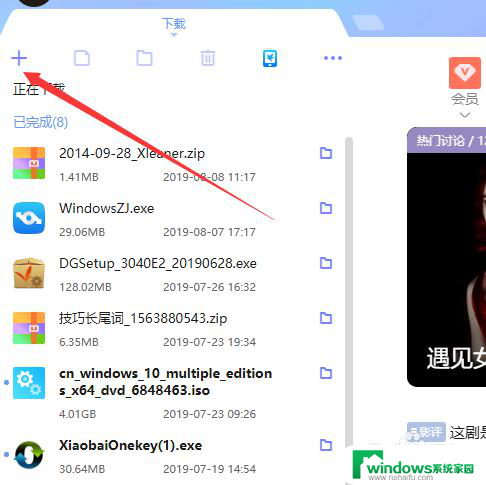Screen dimensions: 486x485
Task: Open folder for 2014-09-28_Xleaner.zip
Action: click(326, 153)
